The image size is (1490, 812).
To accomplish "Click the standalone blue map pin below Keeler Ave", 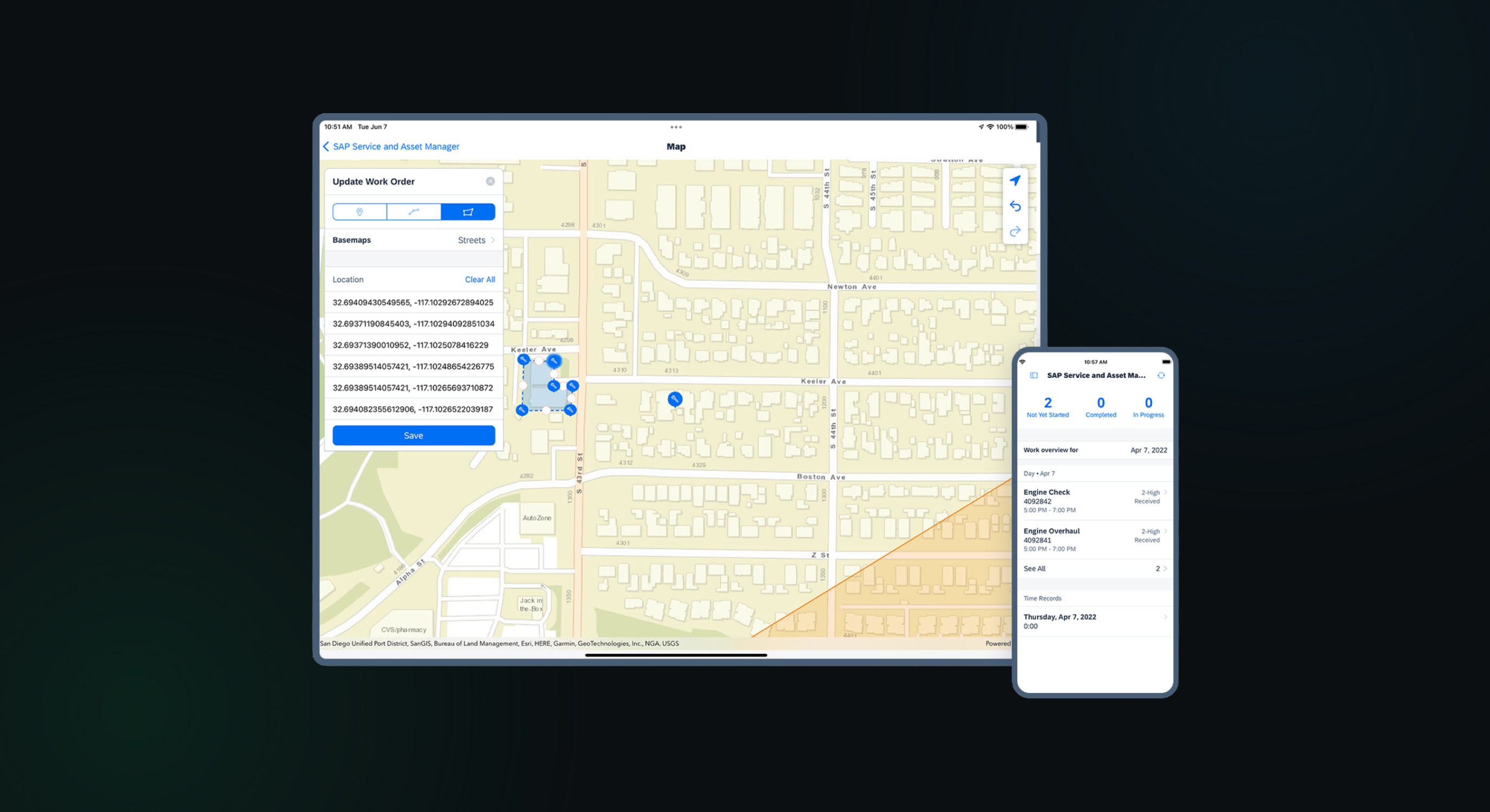I will 675,399.
